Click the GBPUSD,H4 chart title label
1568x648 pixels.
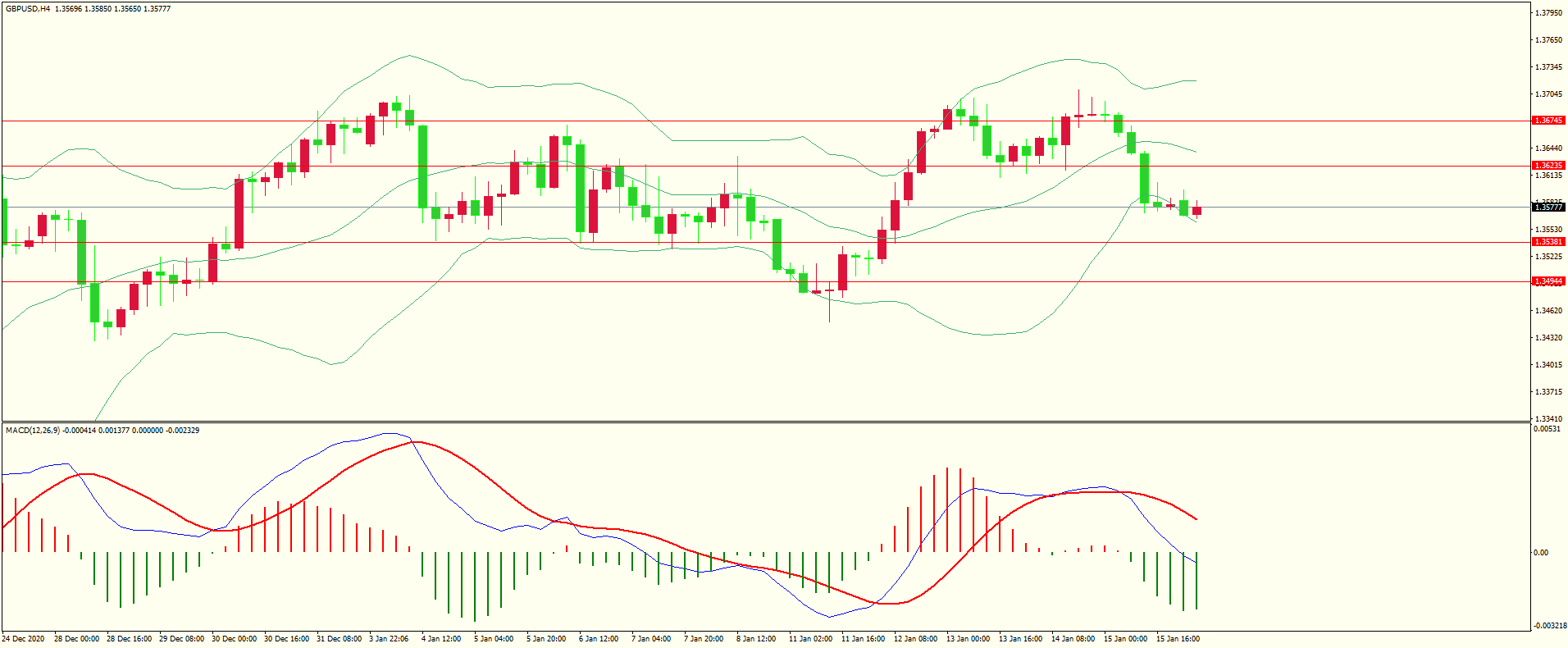point(28,9)
